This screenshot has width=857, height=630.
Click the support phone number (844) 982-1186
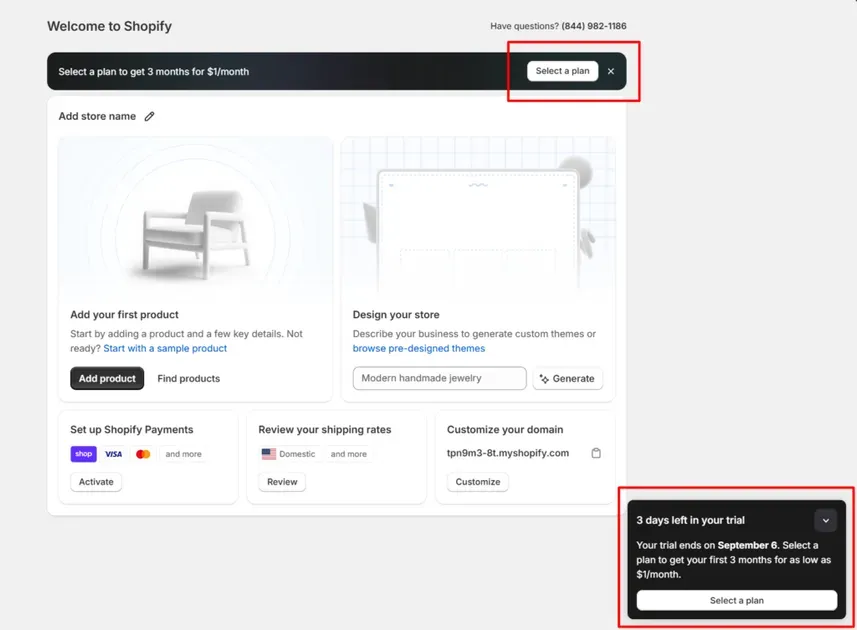[x=594, y=26]
